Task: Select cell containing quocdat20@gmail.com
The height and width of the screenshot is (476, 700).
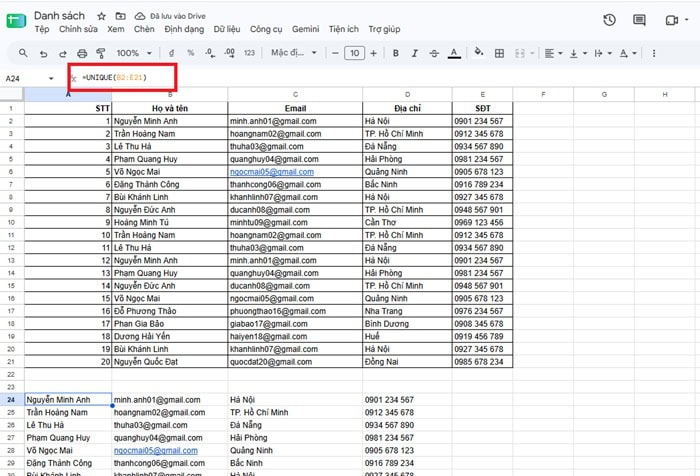Action: (295, 362)
